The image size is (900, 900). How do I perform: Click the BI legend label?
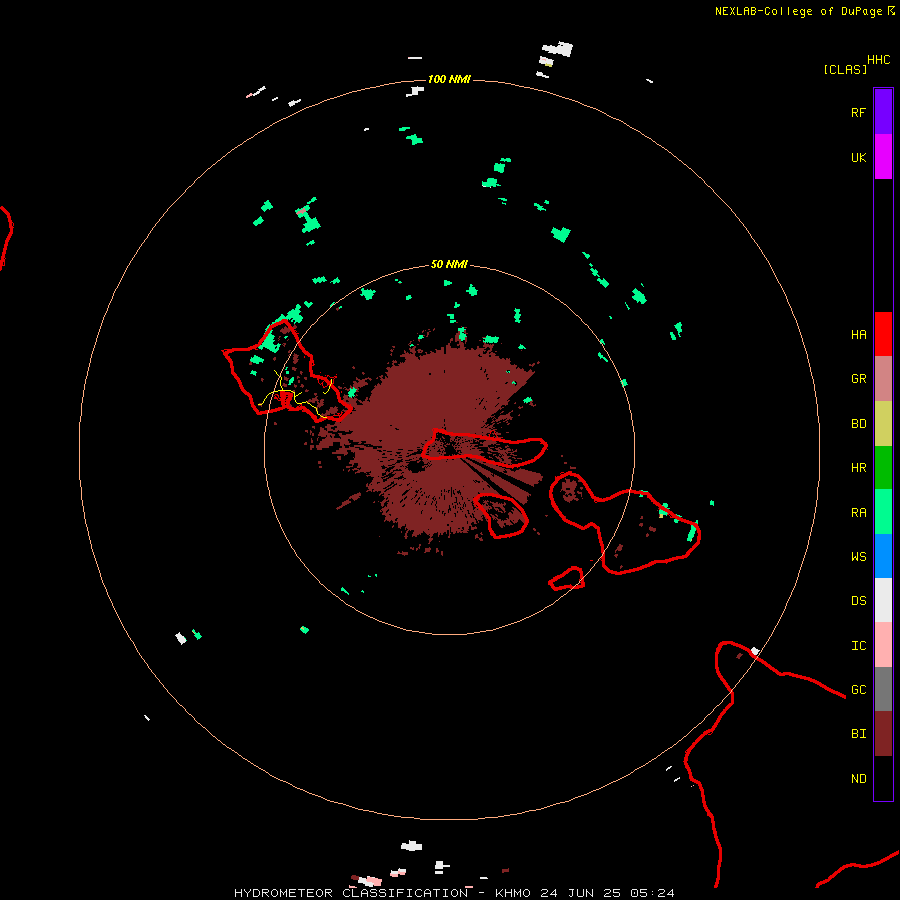858,734
